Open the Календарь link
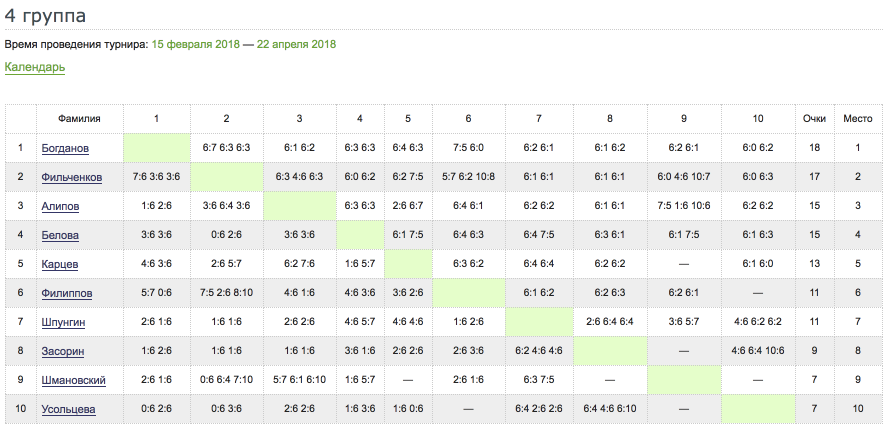The width and height of the screenshot is (889, 429). click(35, 68)
